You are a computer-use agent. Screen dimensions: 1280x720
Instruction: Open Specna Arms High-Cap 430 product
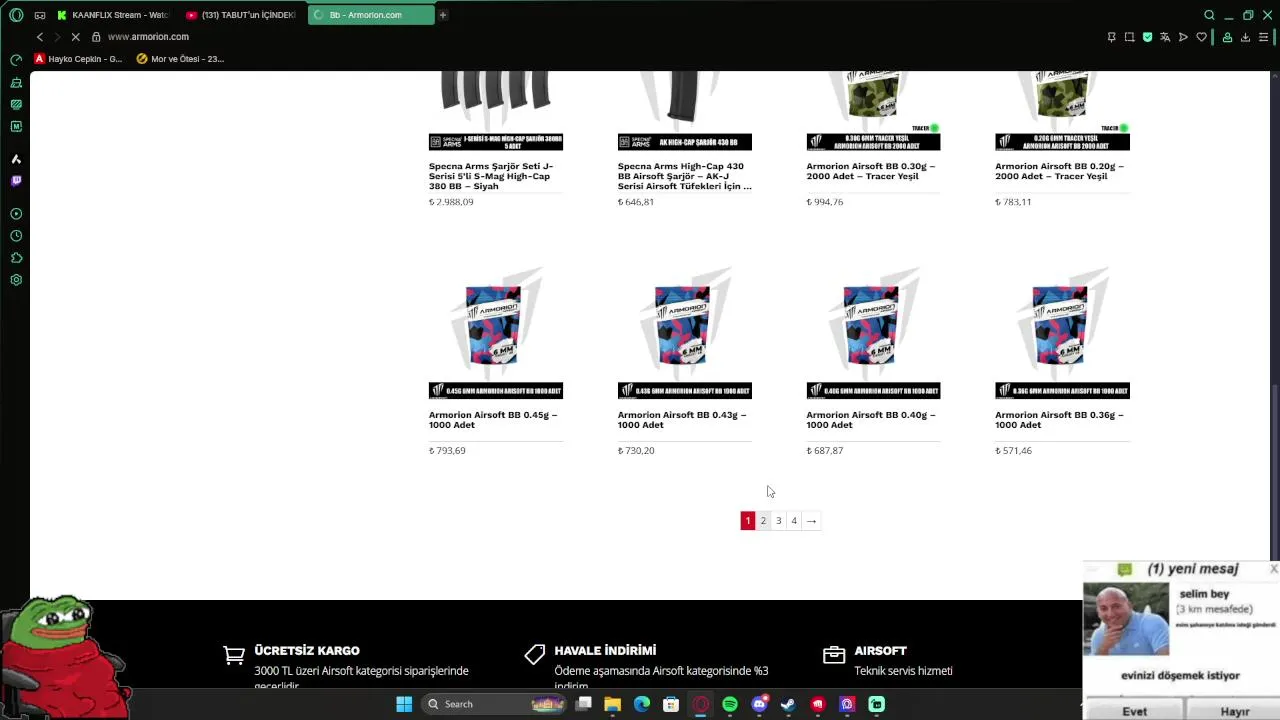click(x=684, y=176)
